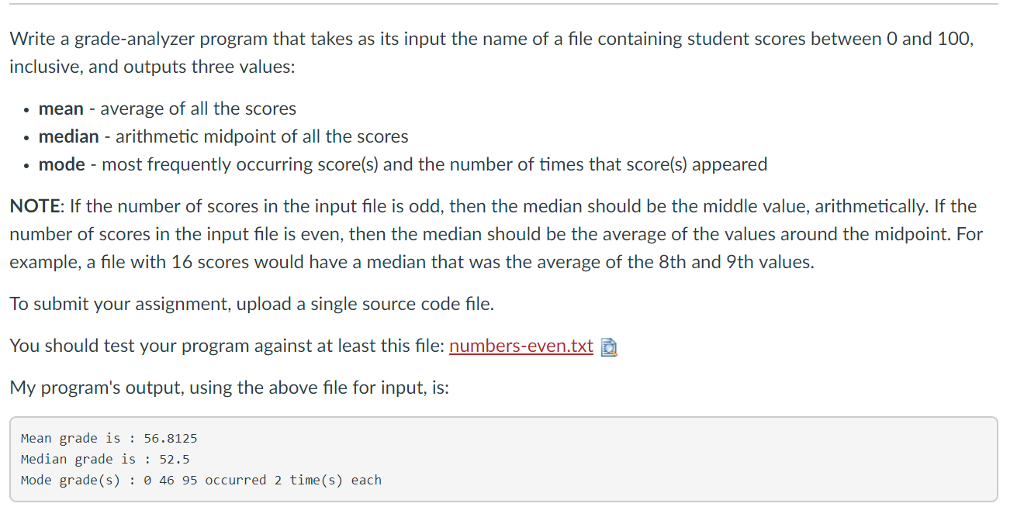Image resolution: width=1024 pixels, height=517 pixels.
Task: Open the numbers-even.txt file link
Action: (521, 346)
